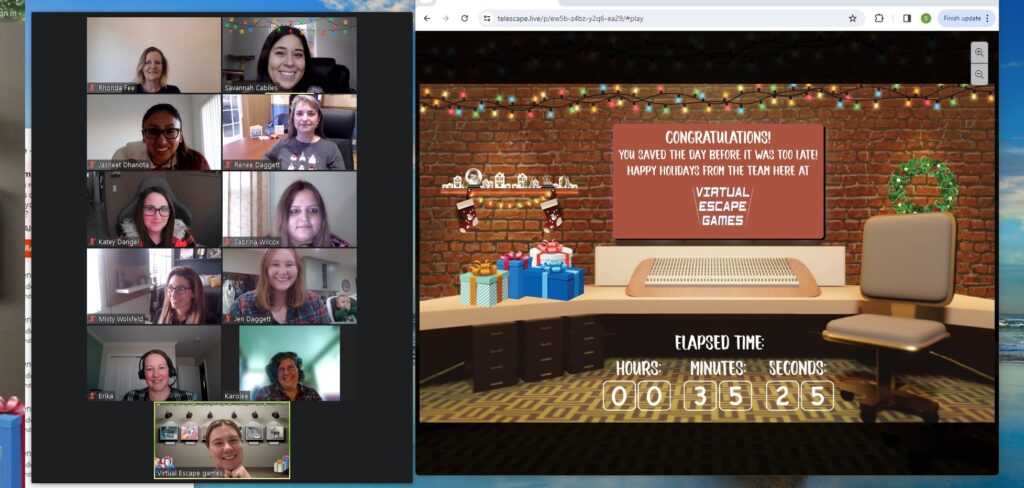This screenshot has width=1024, height=488.
Task: Select the Karolee video tile
Action: (x=289, y=363)
